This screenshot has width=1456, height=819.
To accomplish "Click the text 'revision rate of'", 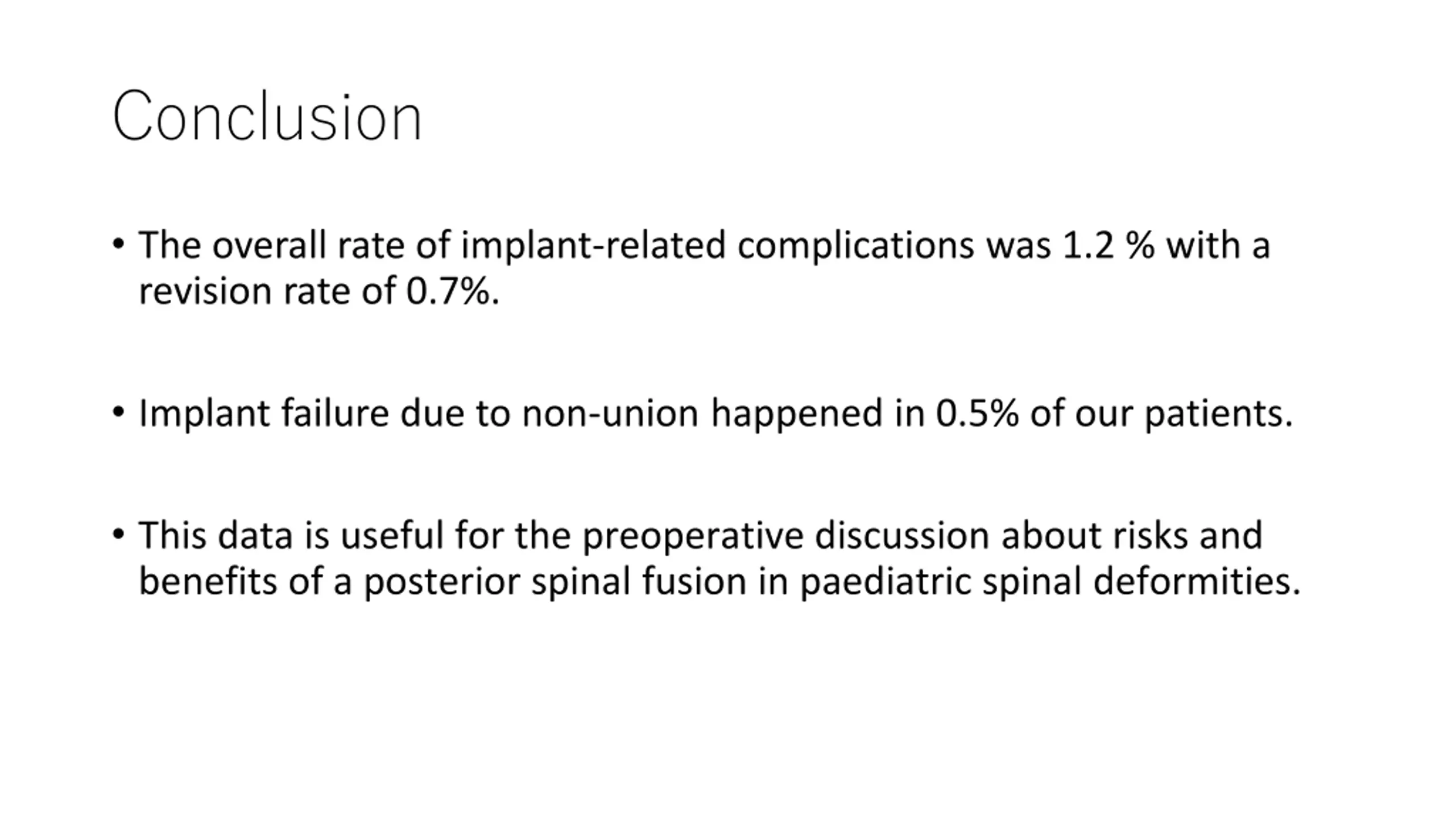I will click(x=267, y=291).
